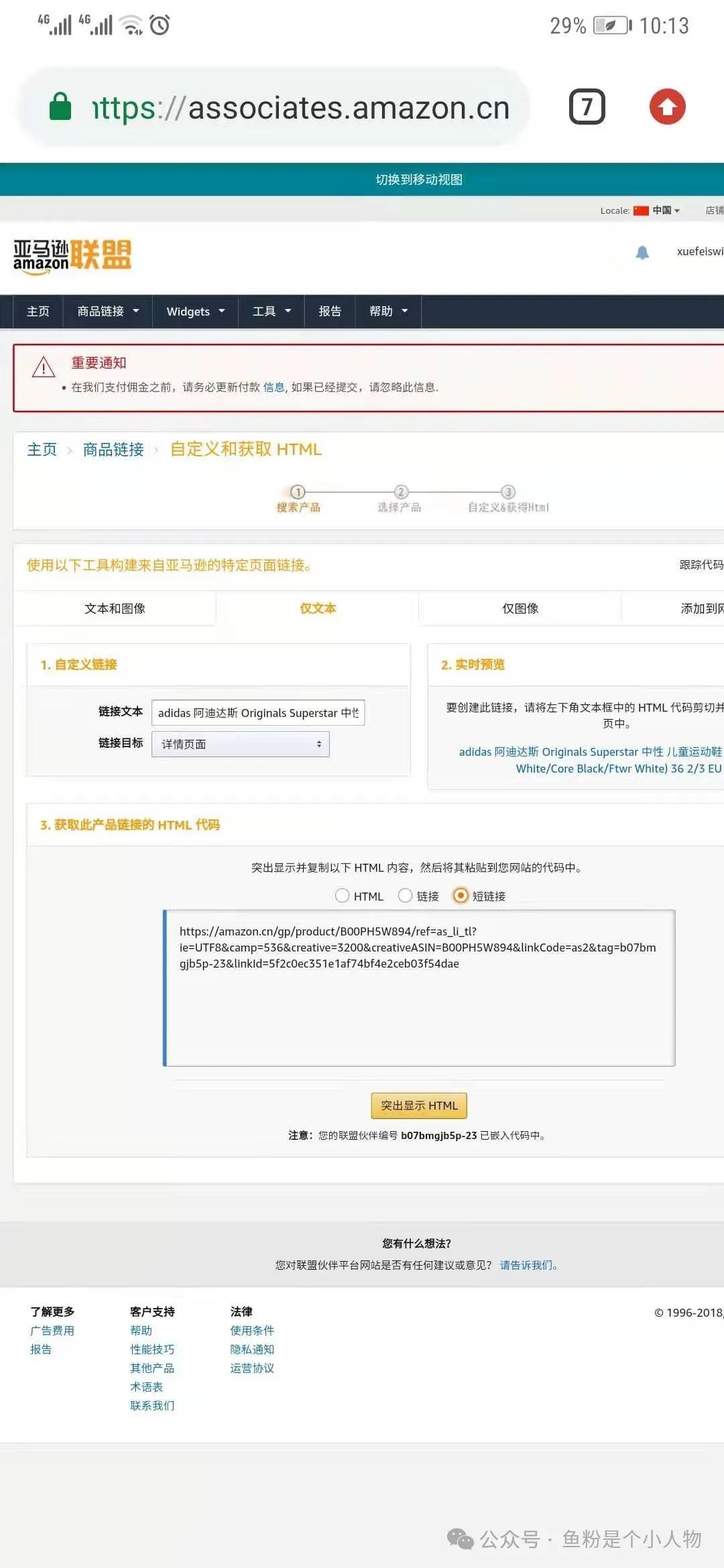Image resolution: width=724 pixels, height=1568 pixels.
Task: Tap the alarm clock status bar icon
Action: coord(160,25)
